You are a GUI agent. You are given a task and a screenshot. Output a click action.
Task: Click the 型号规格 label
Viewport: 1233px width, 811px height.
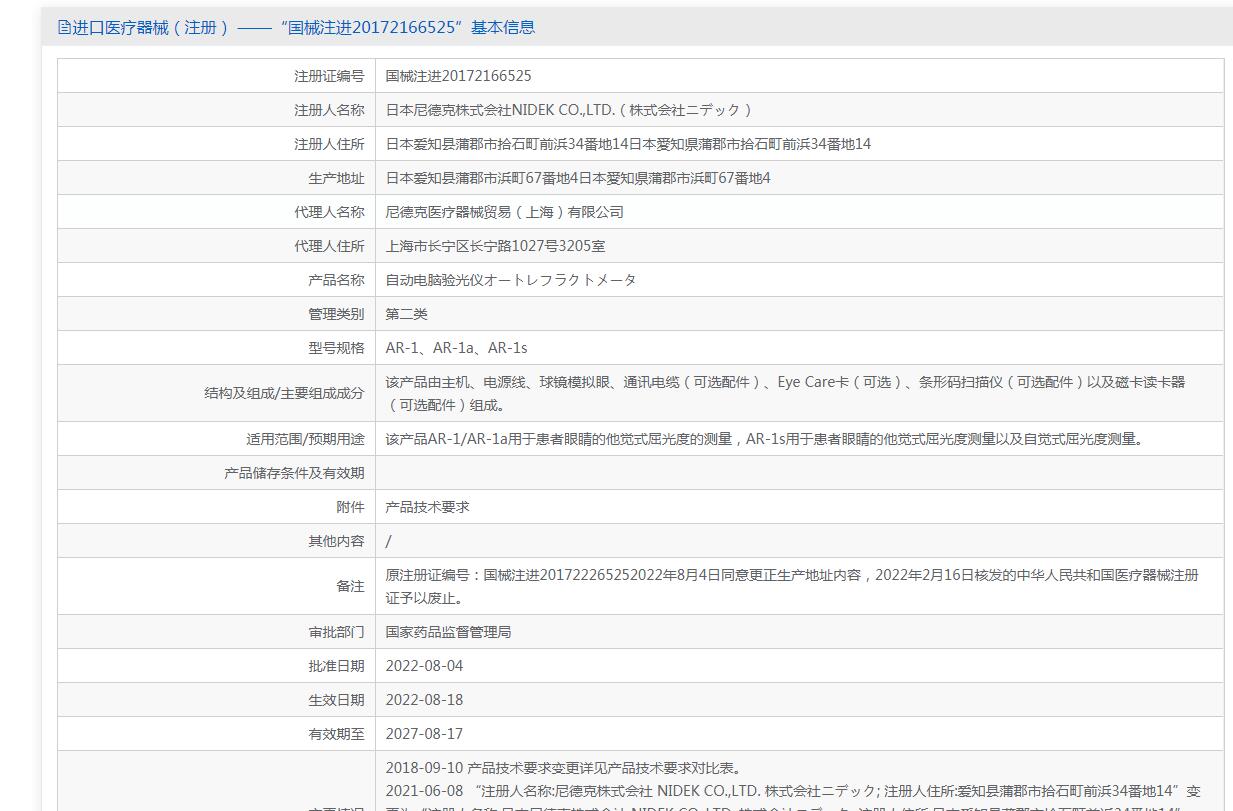336,348
